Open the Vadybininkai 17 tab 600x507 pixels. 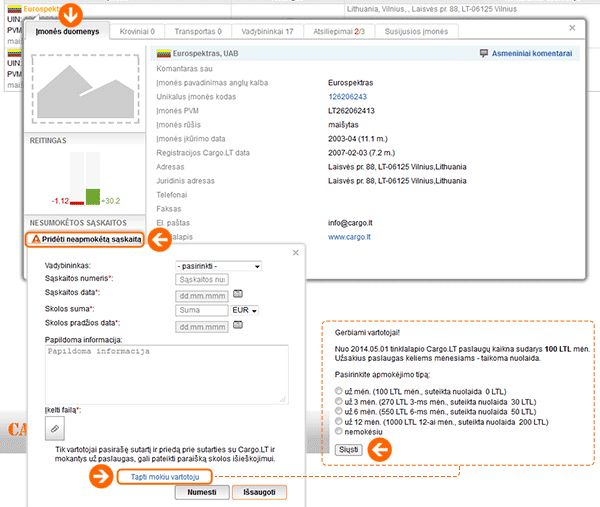[267, 31]
